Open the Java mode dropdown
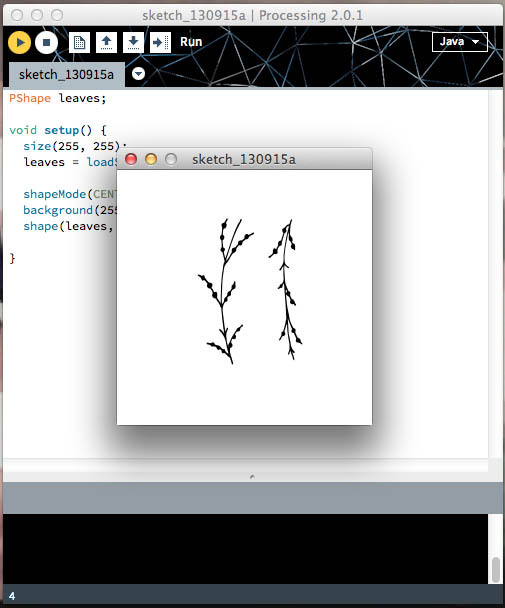The width and height of the screenshot is (505, 608). coord(460,41)
